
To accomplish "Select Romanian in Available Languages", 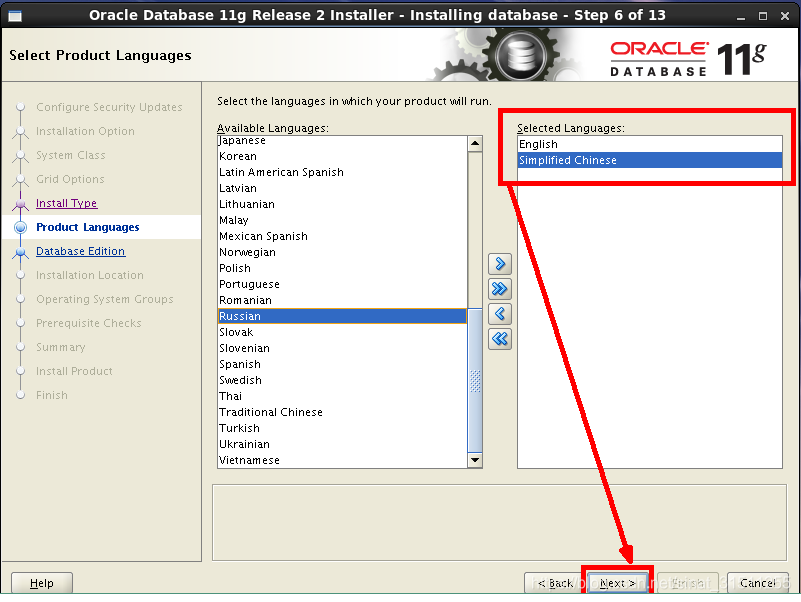I will (x=342, y=300).
